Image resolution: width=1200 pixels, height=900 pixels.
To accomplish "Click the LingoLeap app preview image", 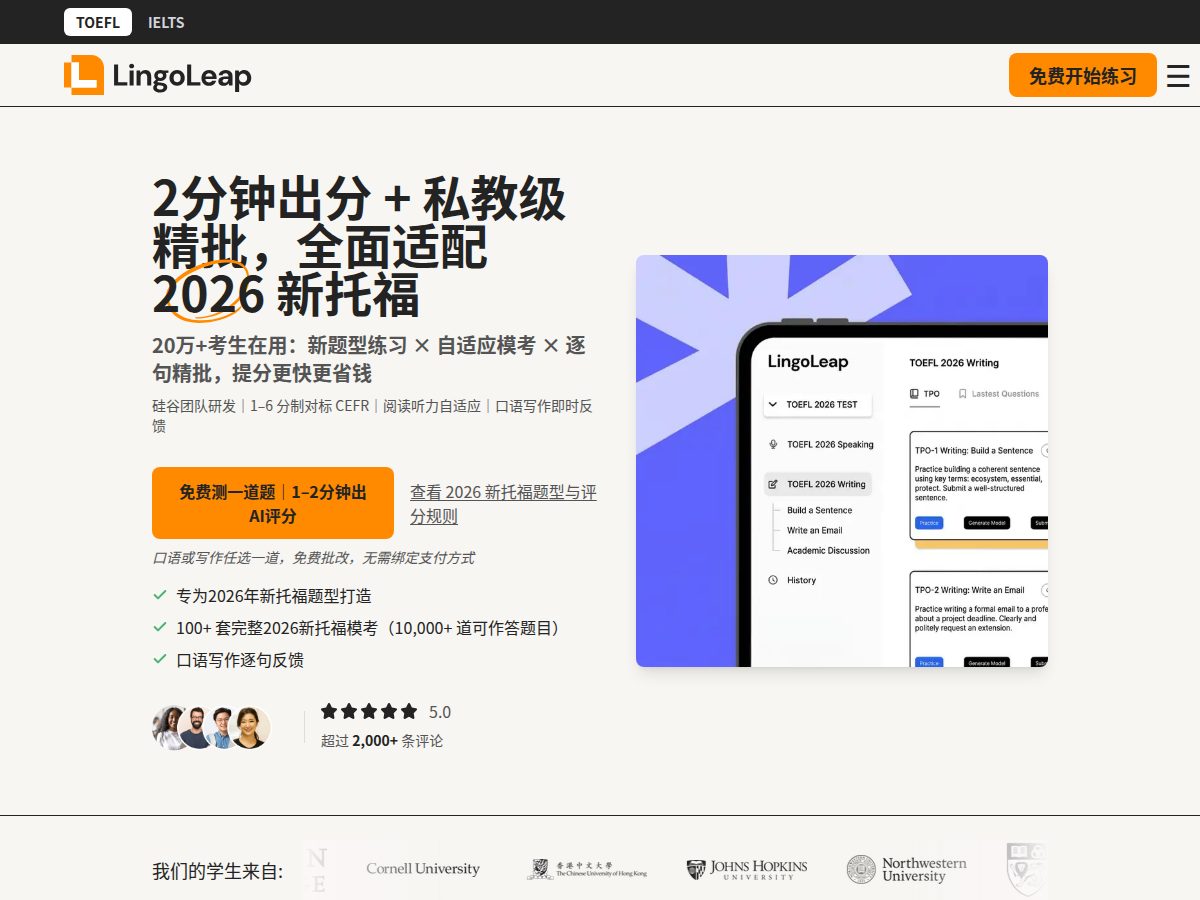I will (842, 461).
